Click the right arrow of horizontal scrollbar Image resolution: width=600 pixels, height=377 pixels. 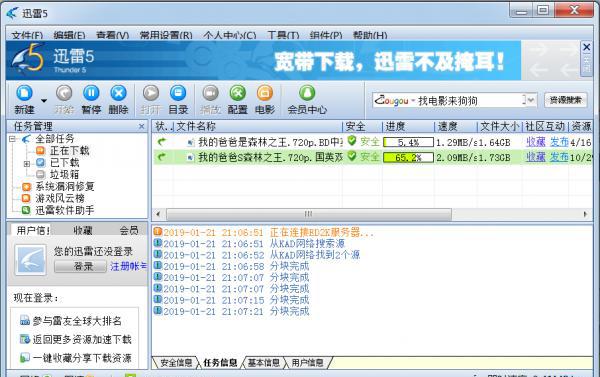point(585,214)
